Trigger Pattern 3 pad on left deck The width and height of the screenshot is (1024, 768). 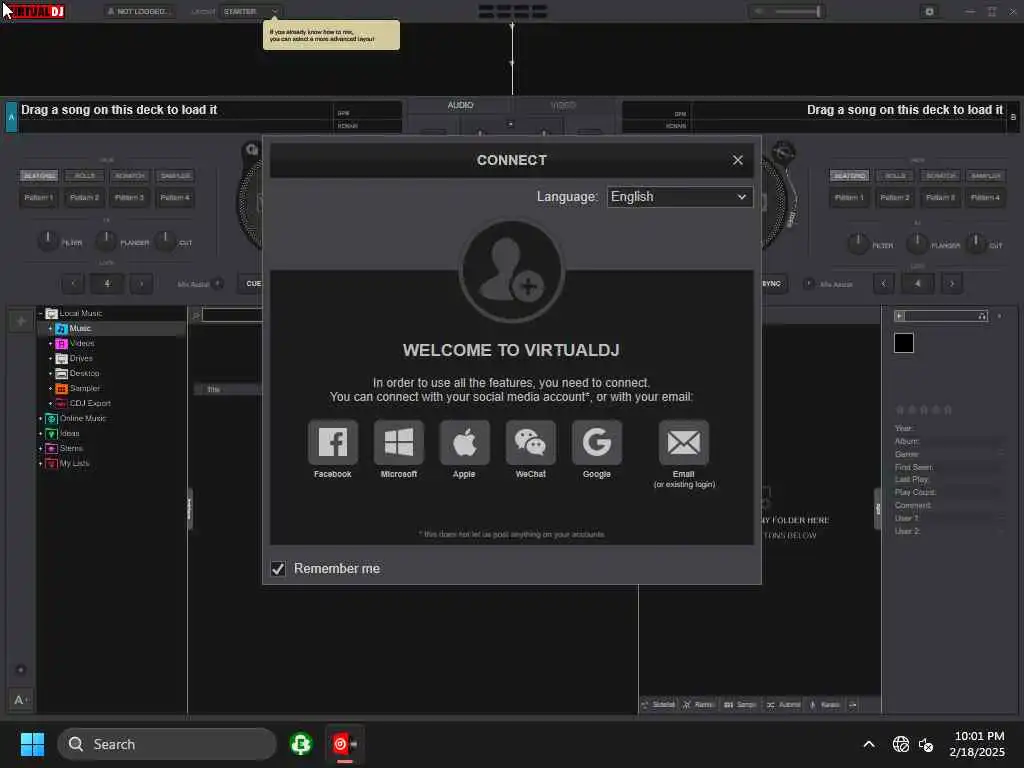(x=129, y=197)
